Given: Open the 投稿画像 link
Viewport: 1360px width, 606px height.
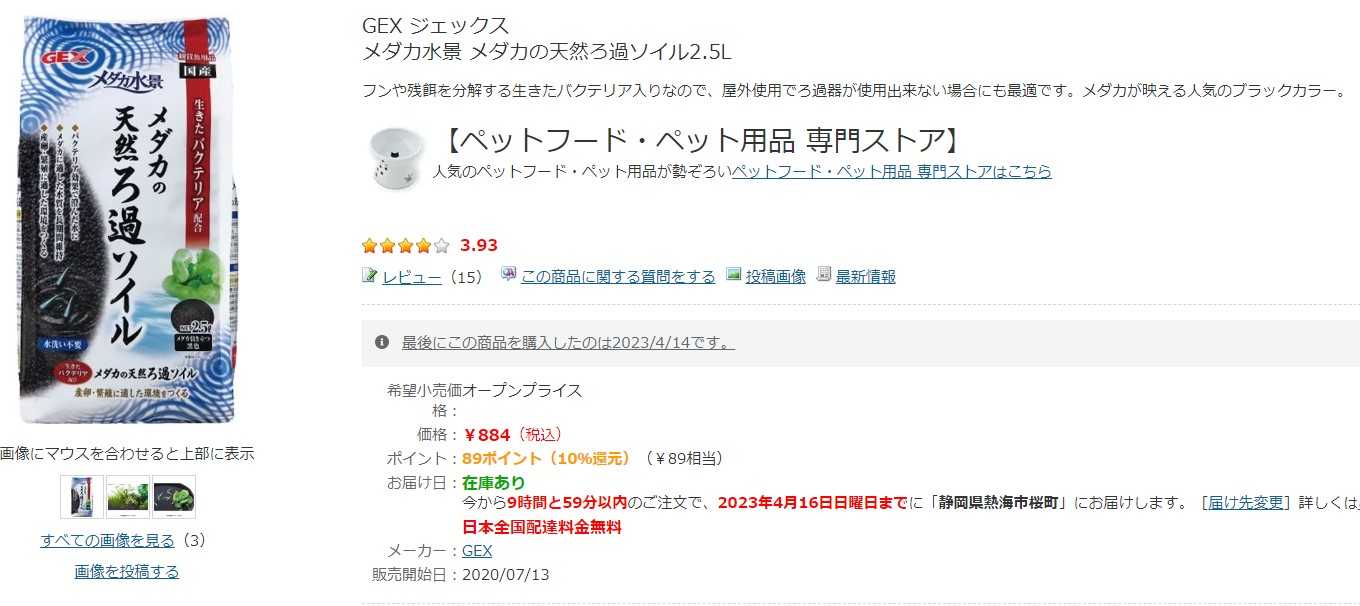Looking at the screenshot, I should click(x=775, y=277).
